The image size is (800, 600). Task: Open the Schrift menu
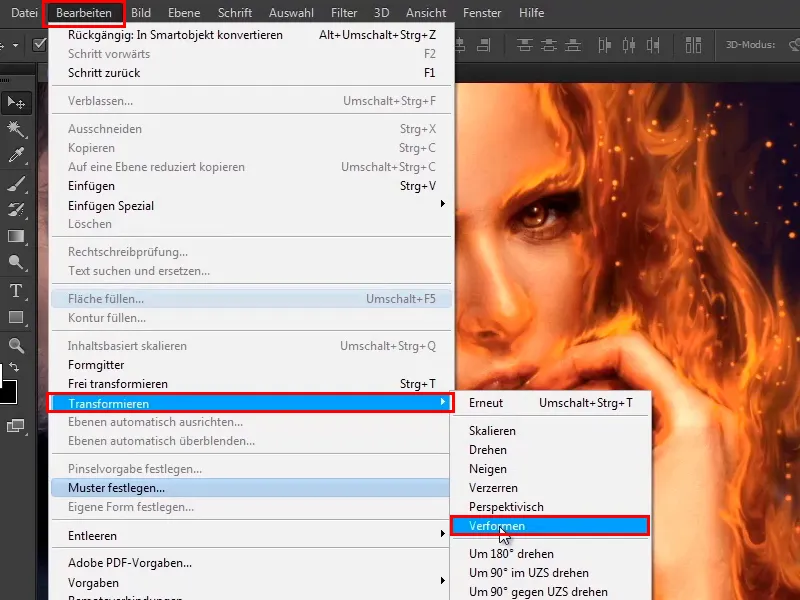(x=235, y=13)
